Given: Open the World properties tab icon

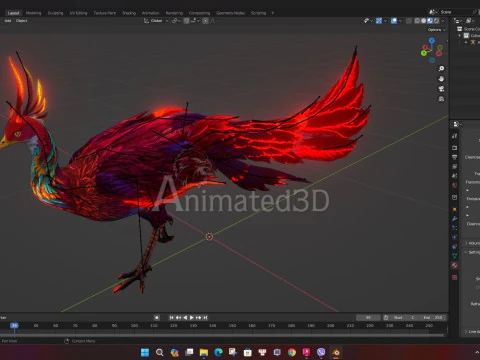Looking at the screenshot, I should click(x=455, y=185).
